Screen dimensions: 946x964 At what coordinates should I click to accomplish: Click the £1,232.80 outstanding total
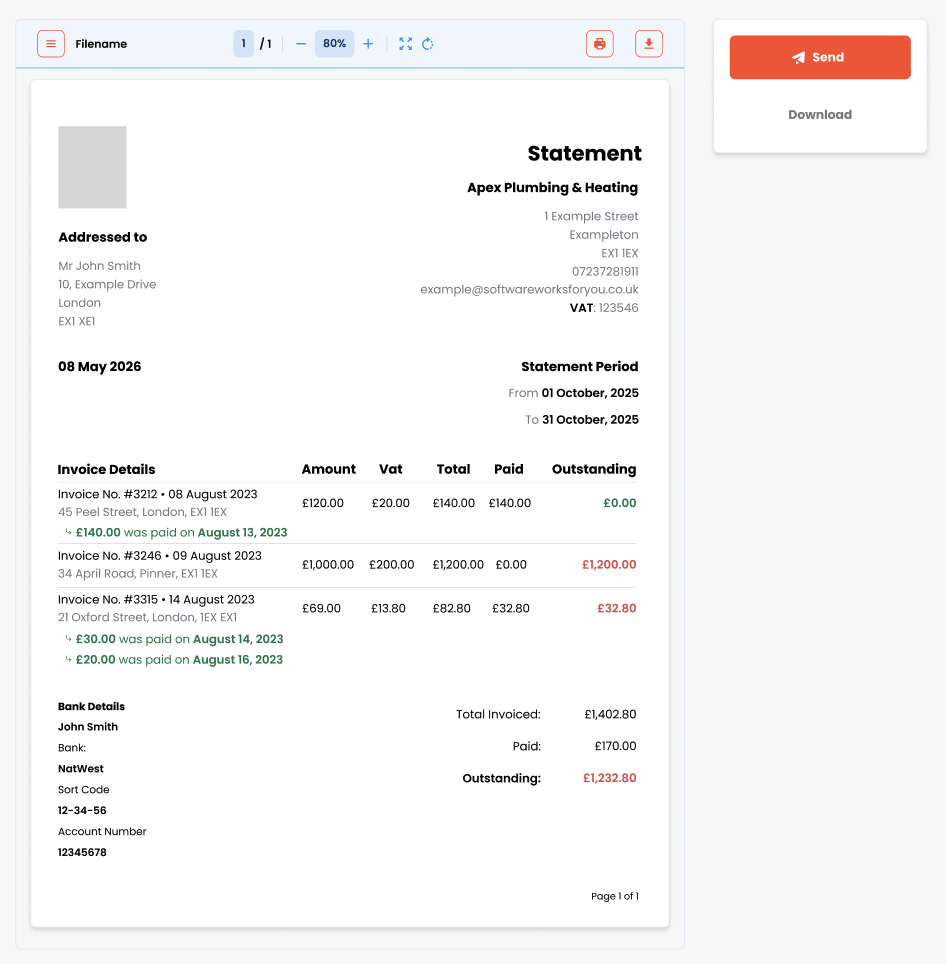coord(610,778)
